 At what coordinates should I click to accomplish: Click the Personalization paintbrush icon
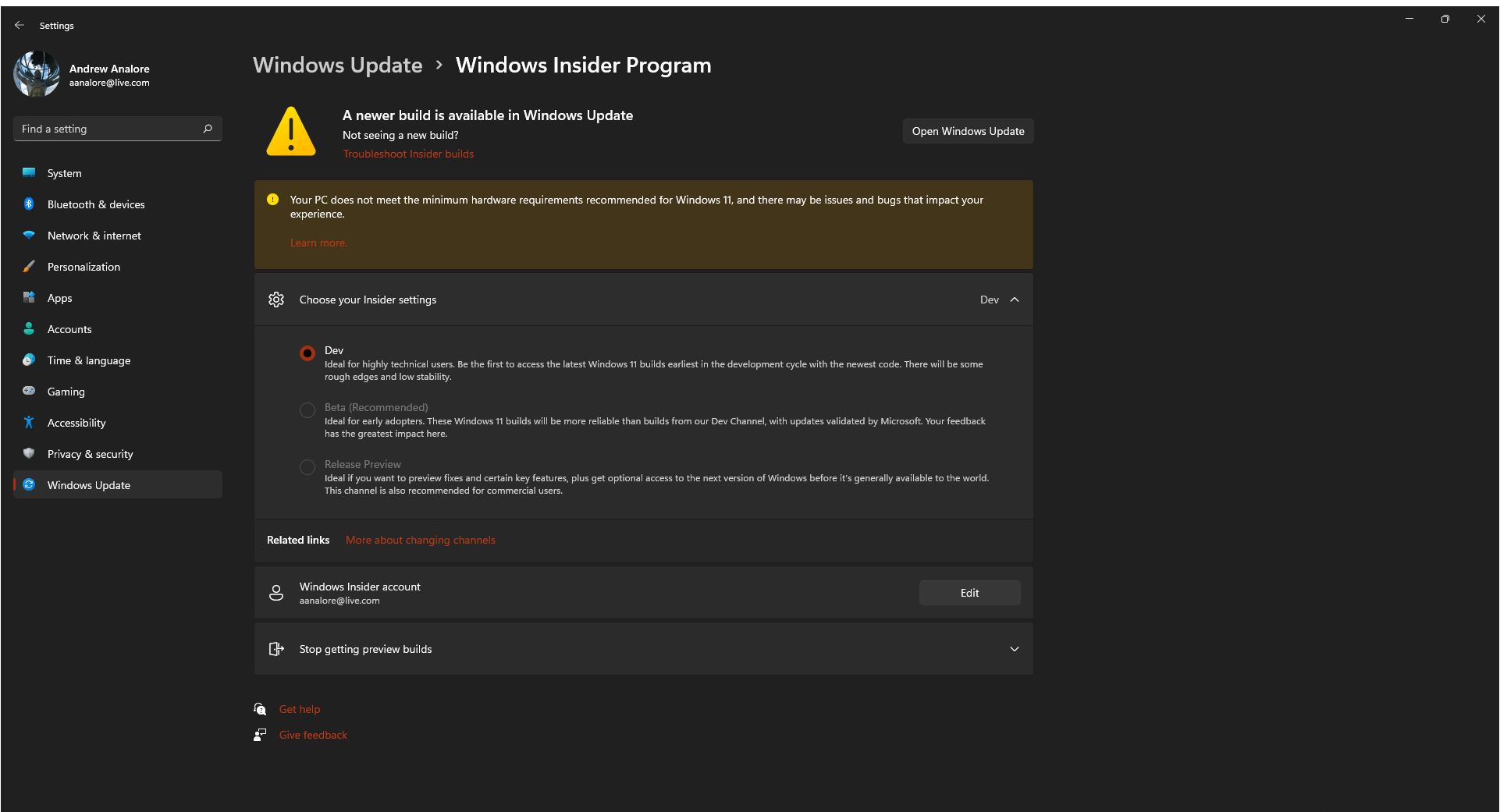(x=29, y=266)
